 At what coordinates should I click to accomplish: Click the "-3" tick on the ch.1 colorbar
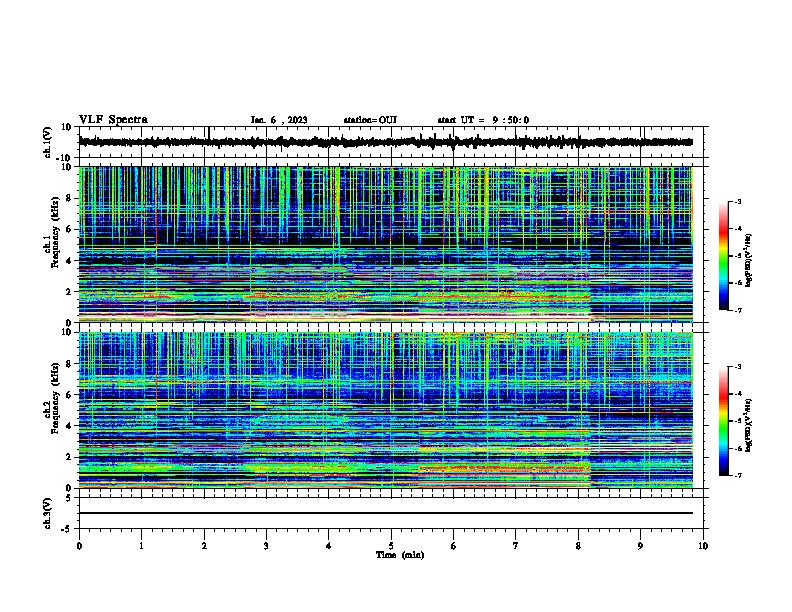coord(737,202)
